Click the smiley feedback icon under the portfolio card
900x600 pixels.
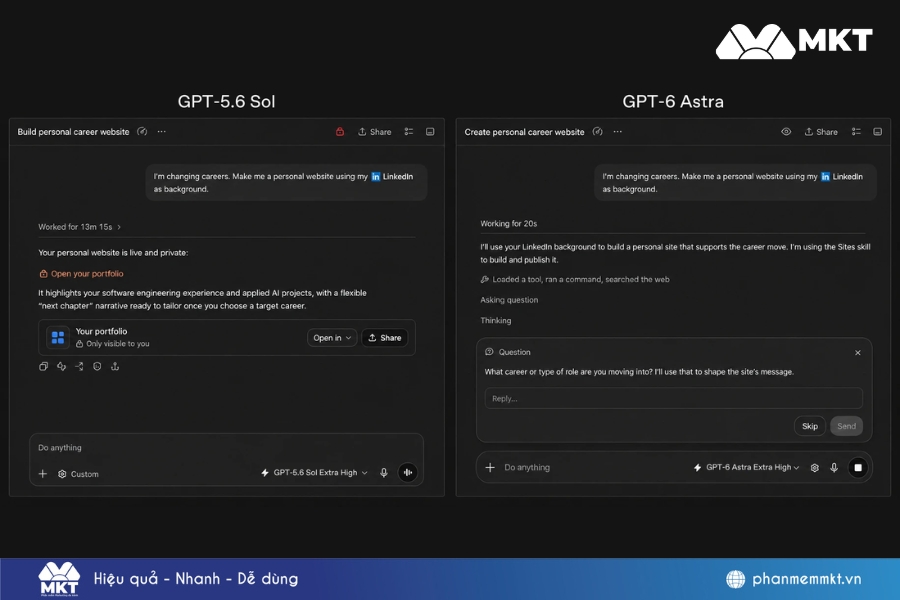[x=97, y=366]
